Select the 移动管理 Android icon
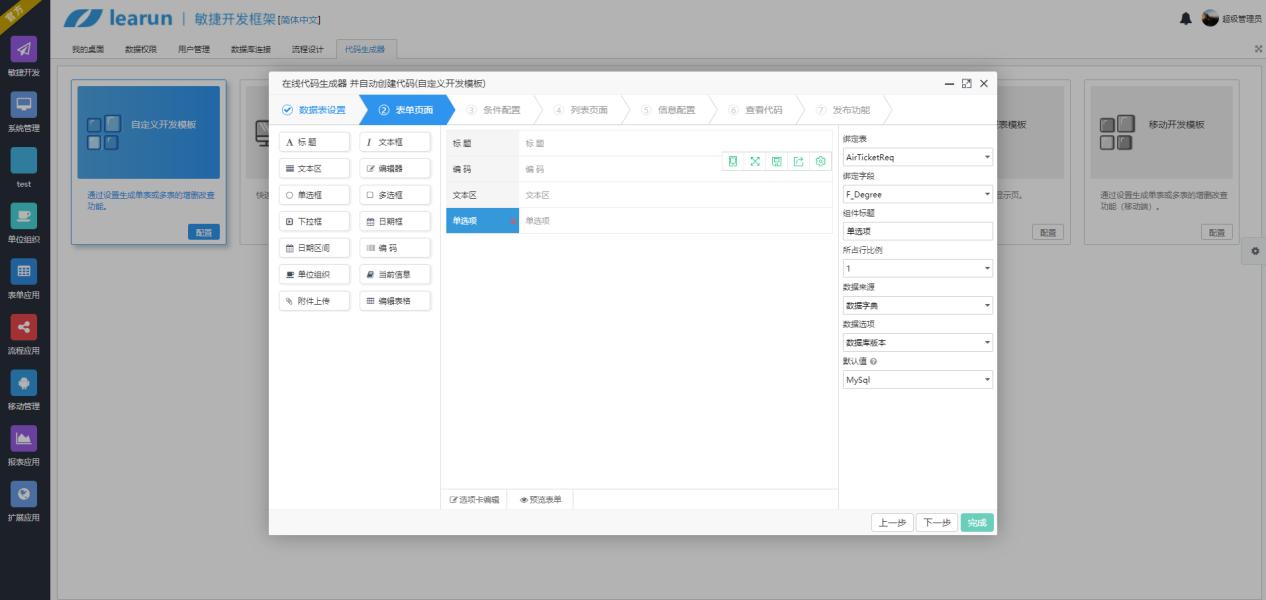This screenshot has height=600, width=1266. pyautogui.click(x=23, y=383)
